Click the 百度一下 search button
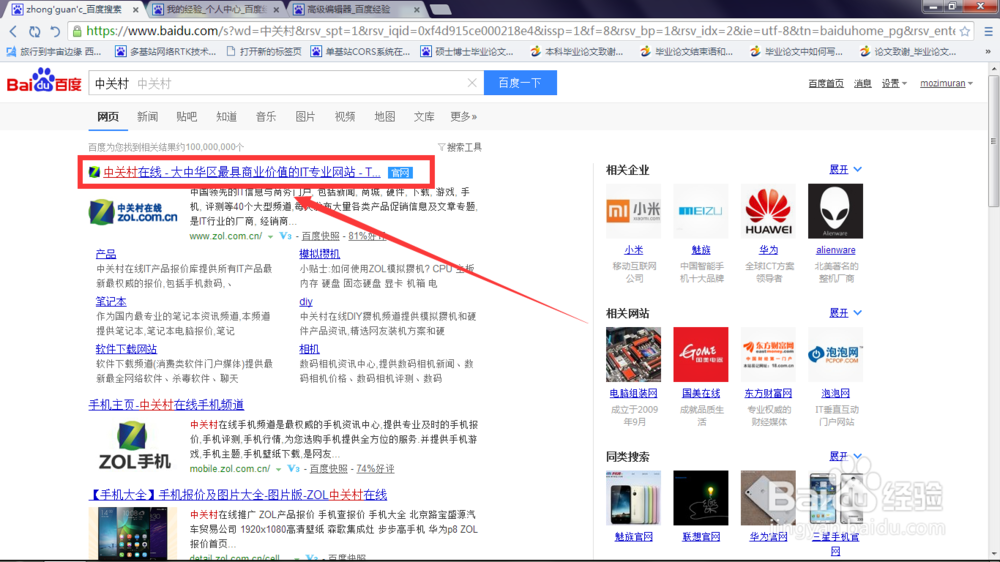 click(x=520, y=83)
